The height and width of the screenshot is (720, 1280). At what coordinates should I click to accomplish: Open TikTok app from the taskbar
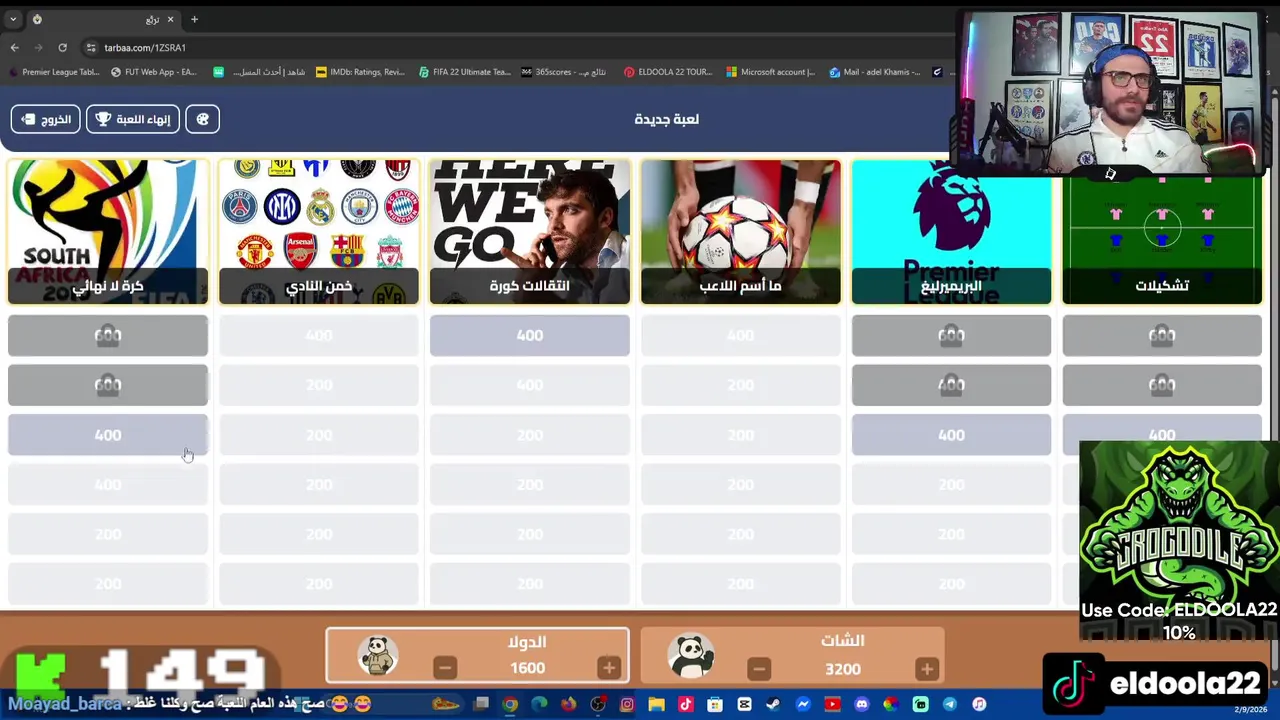tap(686, 705)
